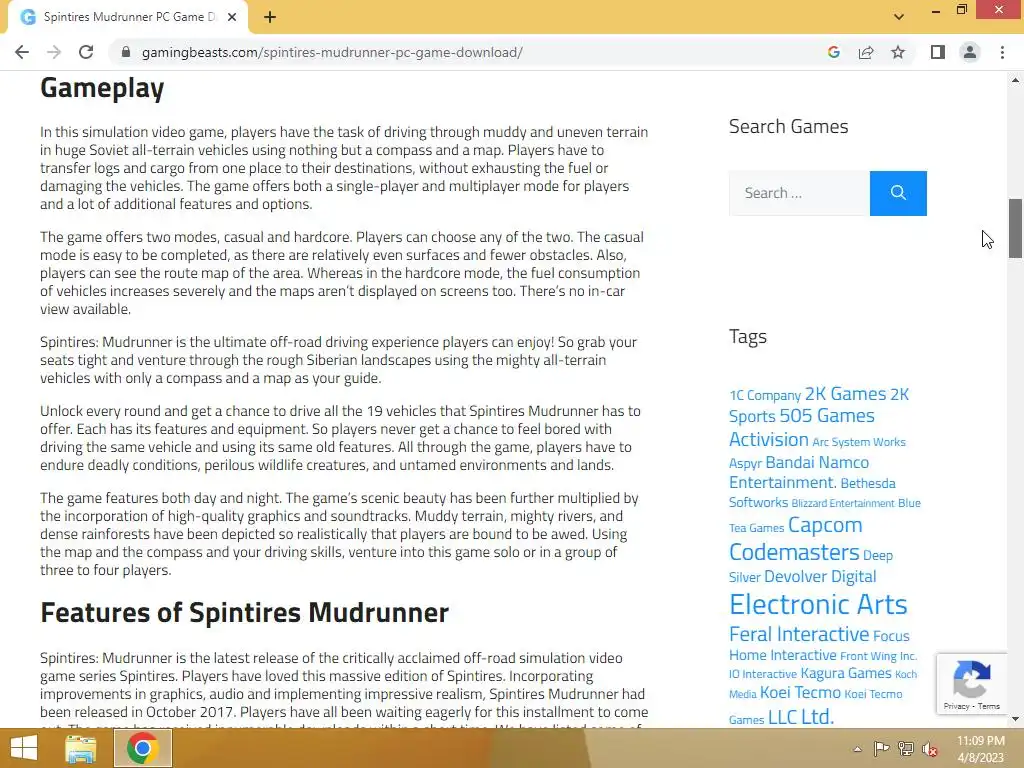Open the Windows Start menu
This screenshot has width=1024, height=768.
click(24, 748)
